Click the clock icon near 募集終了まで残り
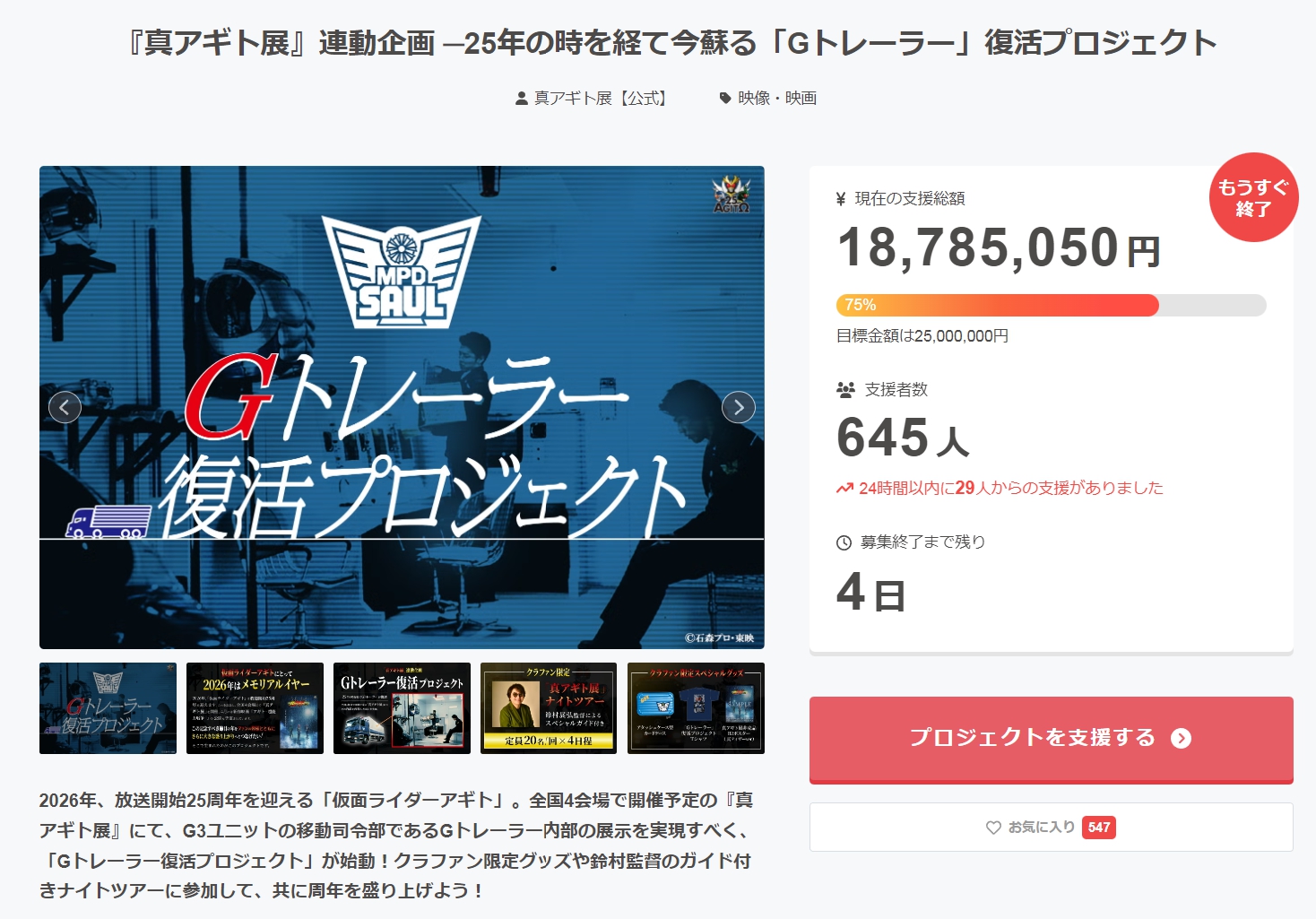 pyautogui.click(x=844, y=542)
